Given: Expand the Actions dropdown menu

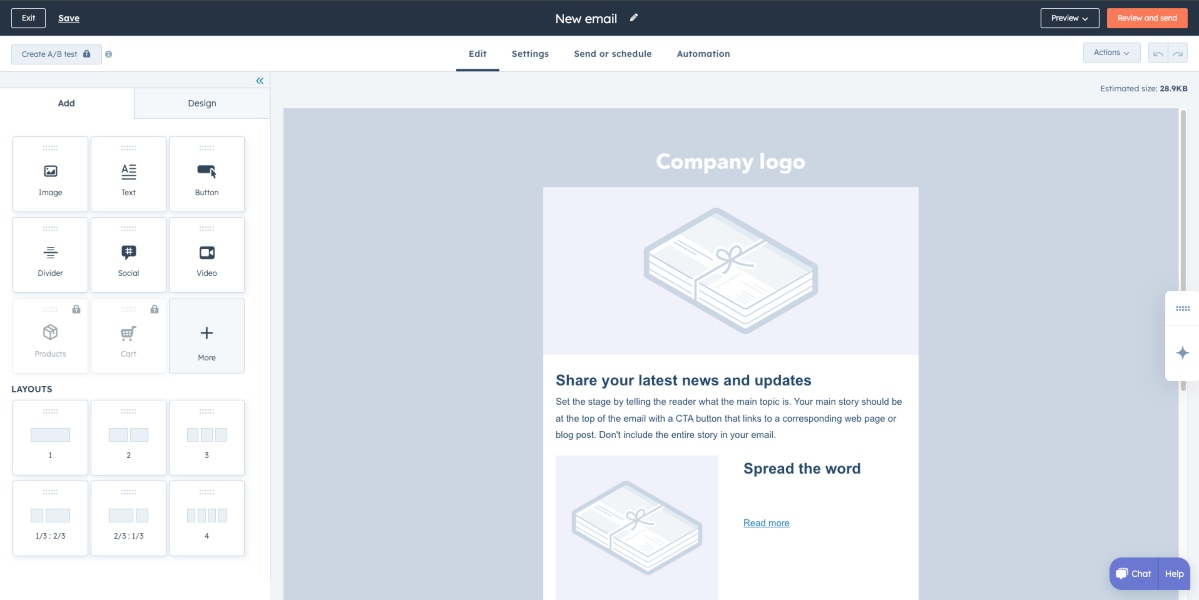Looking at the screenshot, I should click(1111, 53).
